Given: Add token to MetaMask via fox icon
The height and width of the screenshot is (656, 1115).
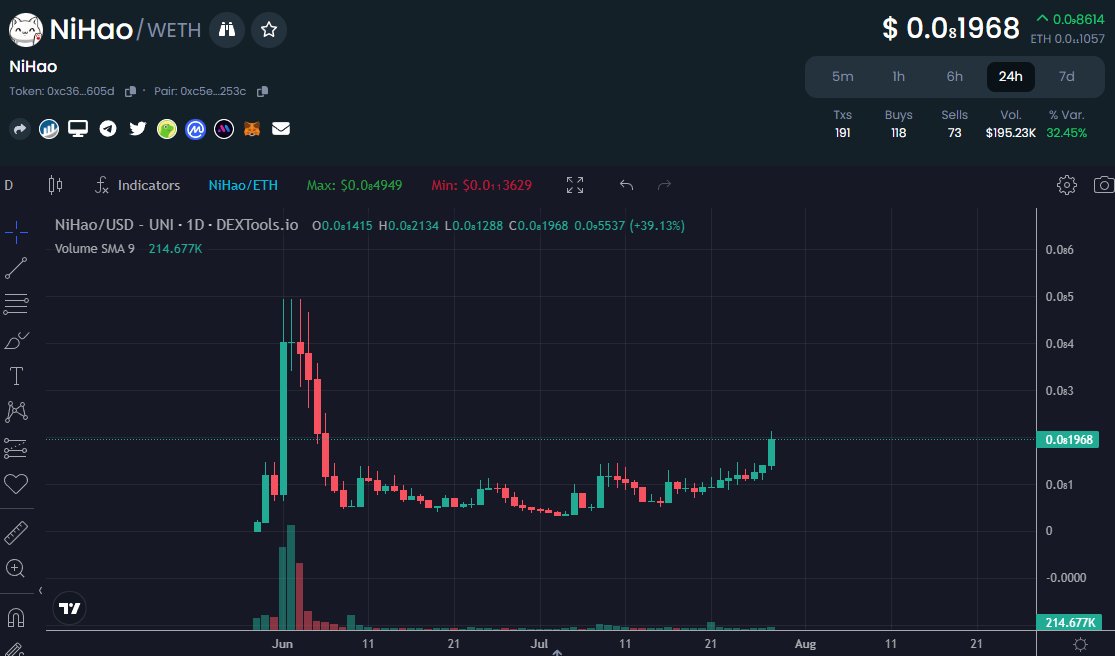Looking at the screenshot, I should click(x=252, y=129).
